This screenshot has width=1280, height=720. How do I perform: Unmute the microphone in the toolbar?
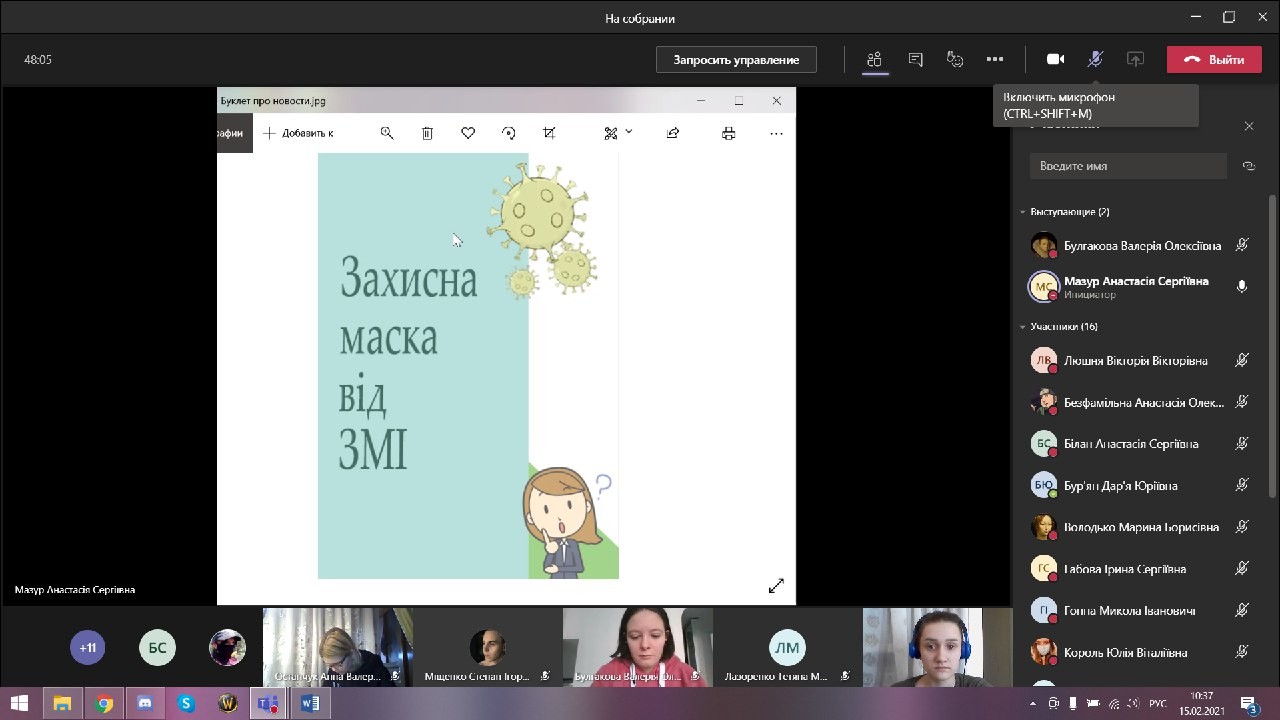pos(1095,59)
